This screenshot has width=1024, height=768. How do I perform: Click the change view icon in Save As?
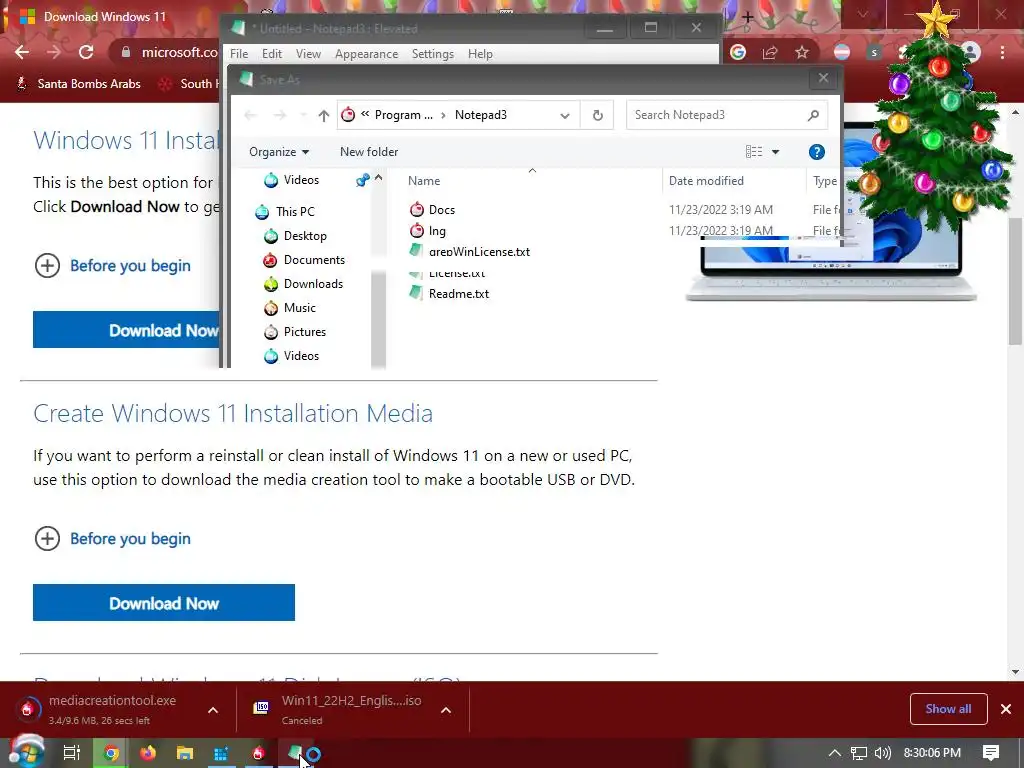pyautogui.click(x=754, y=152)
